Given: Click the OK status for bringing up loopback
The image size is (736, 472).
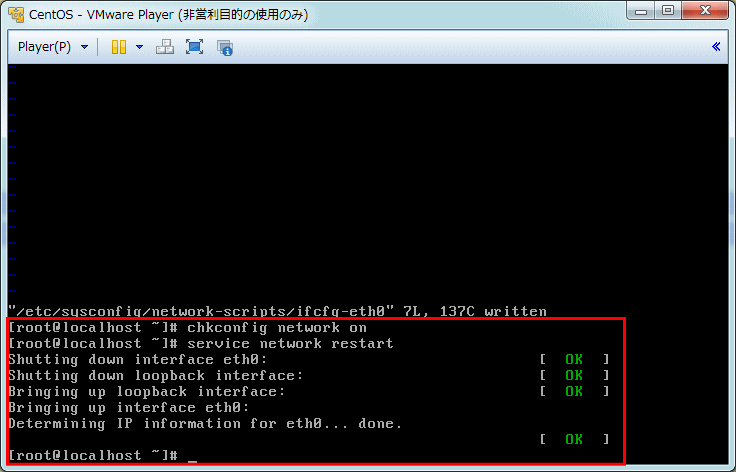Looking at the screenshot, I should [573, 392].
